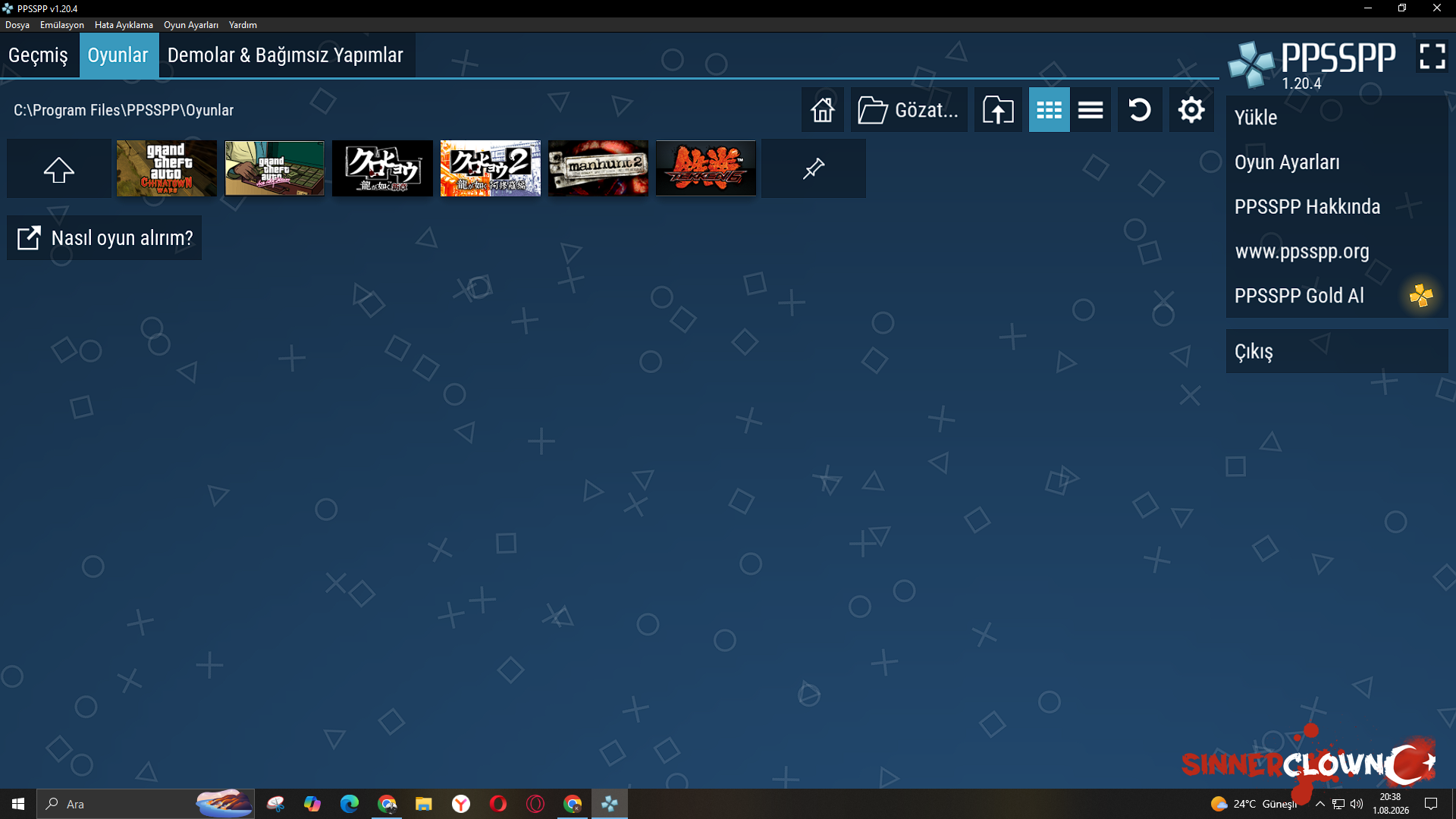Click the taskbar search box 'Ara'
Image resolution: width=1456 pixels, height=819 pixels.
146,804
